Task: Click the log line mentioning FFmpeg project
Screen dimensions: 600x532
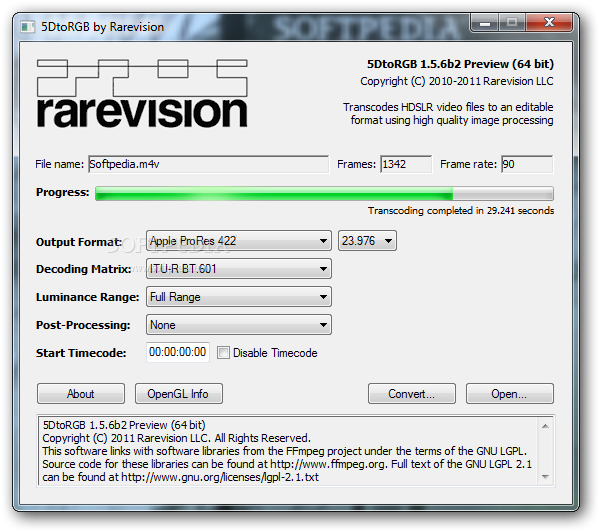Action: click(284, 451)
